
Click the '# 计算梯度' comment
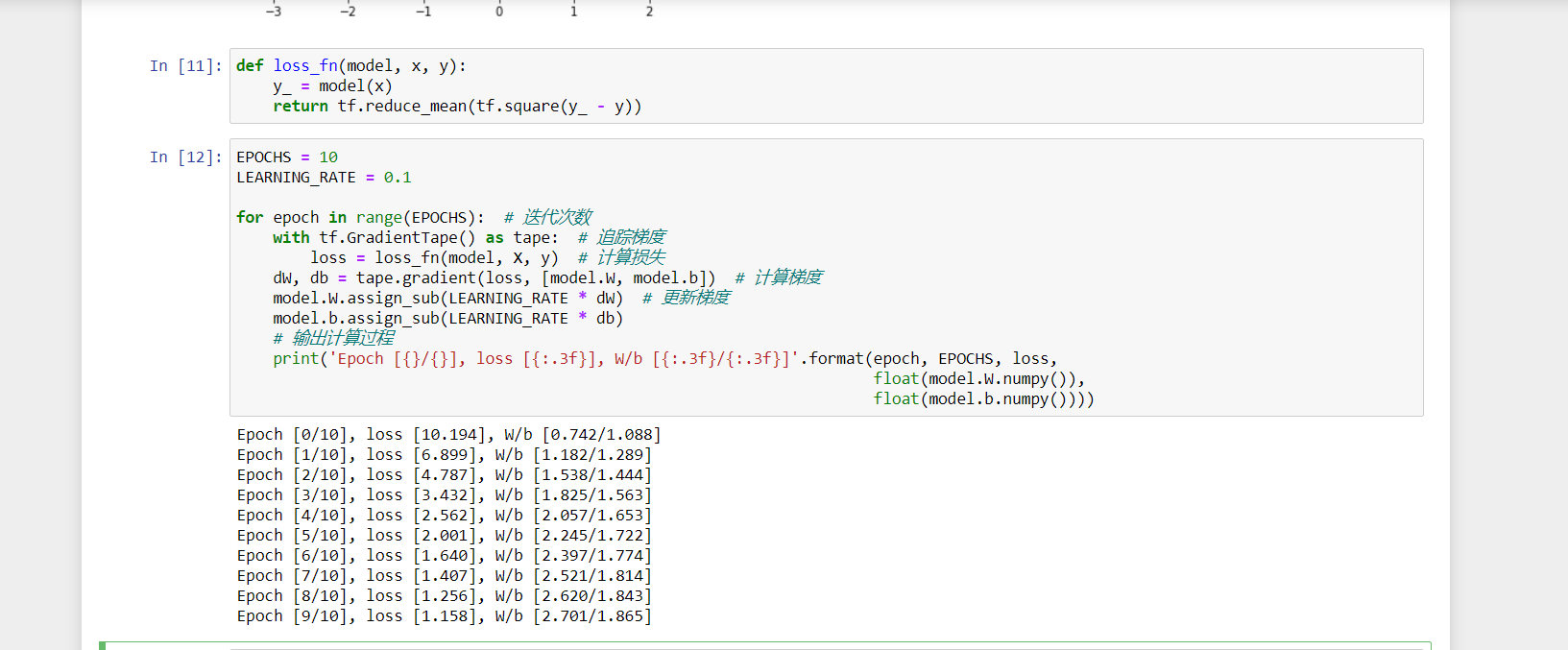[x=779, y=277]
